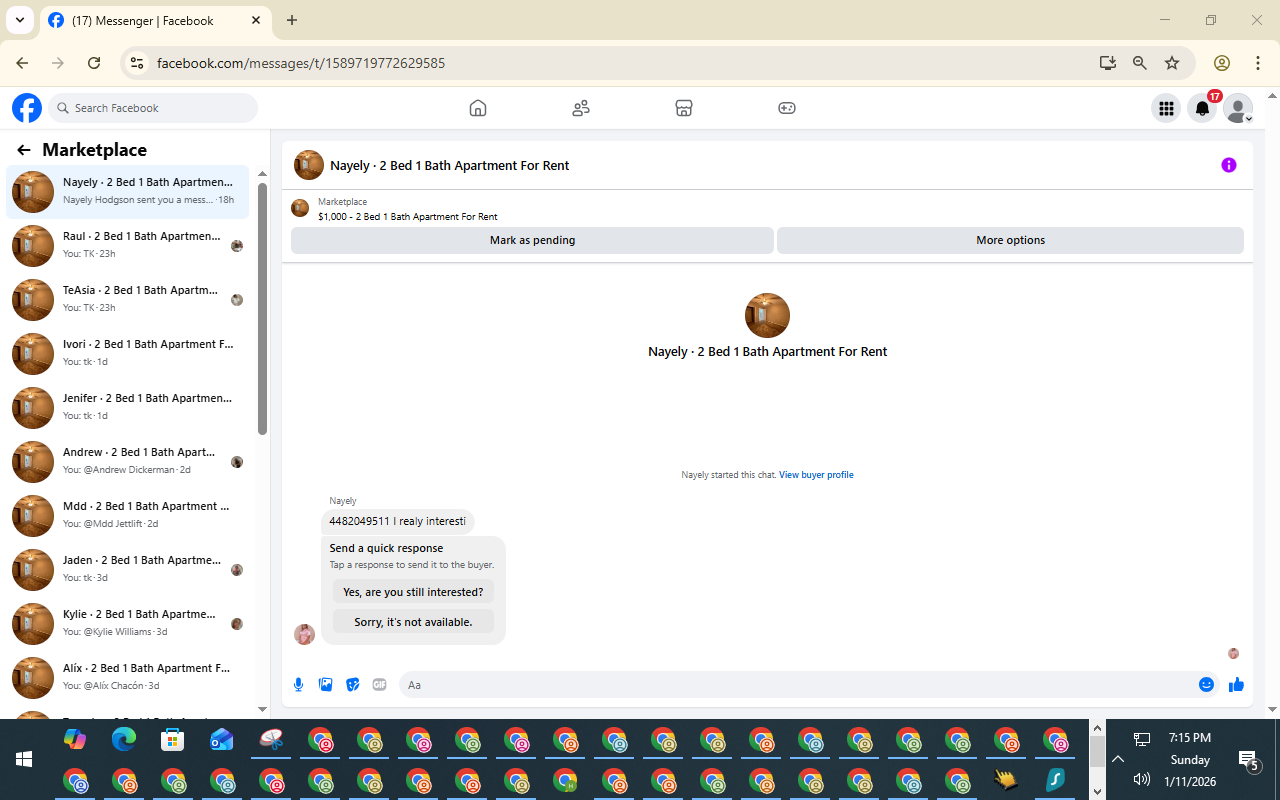Viewport: 1280px width, 800px height.
Task: Open the Windows Start menu
Action: pos(24,759)
